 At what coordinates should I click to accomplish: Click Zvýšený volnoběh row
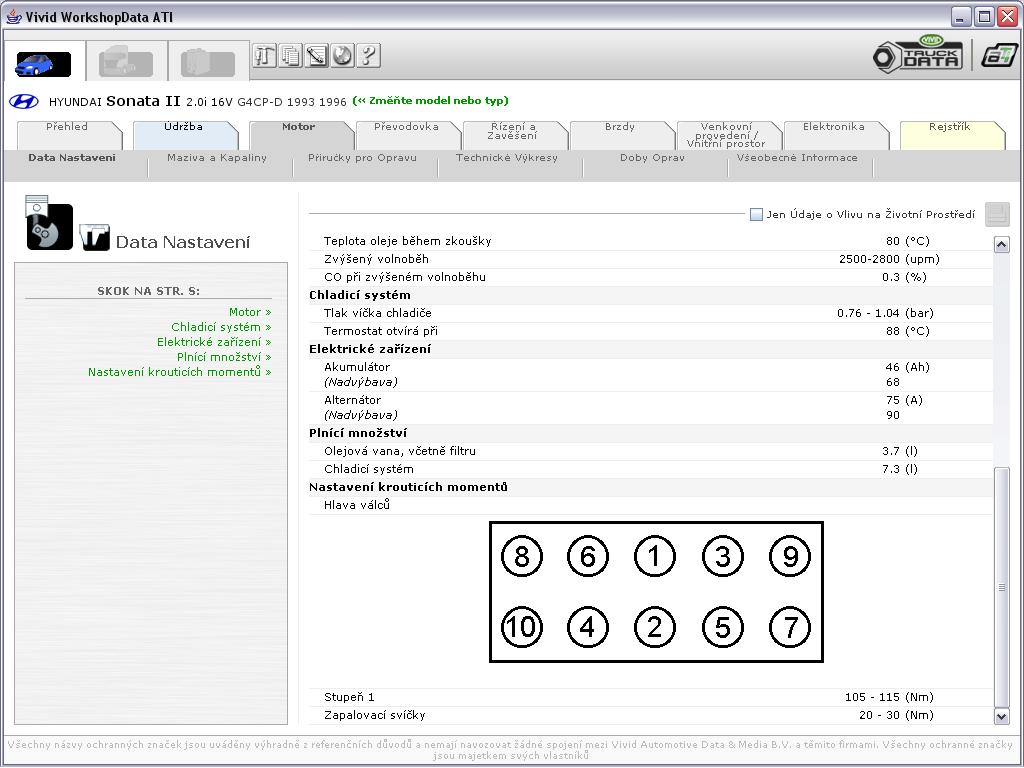tap(650, 259)
